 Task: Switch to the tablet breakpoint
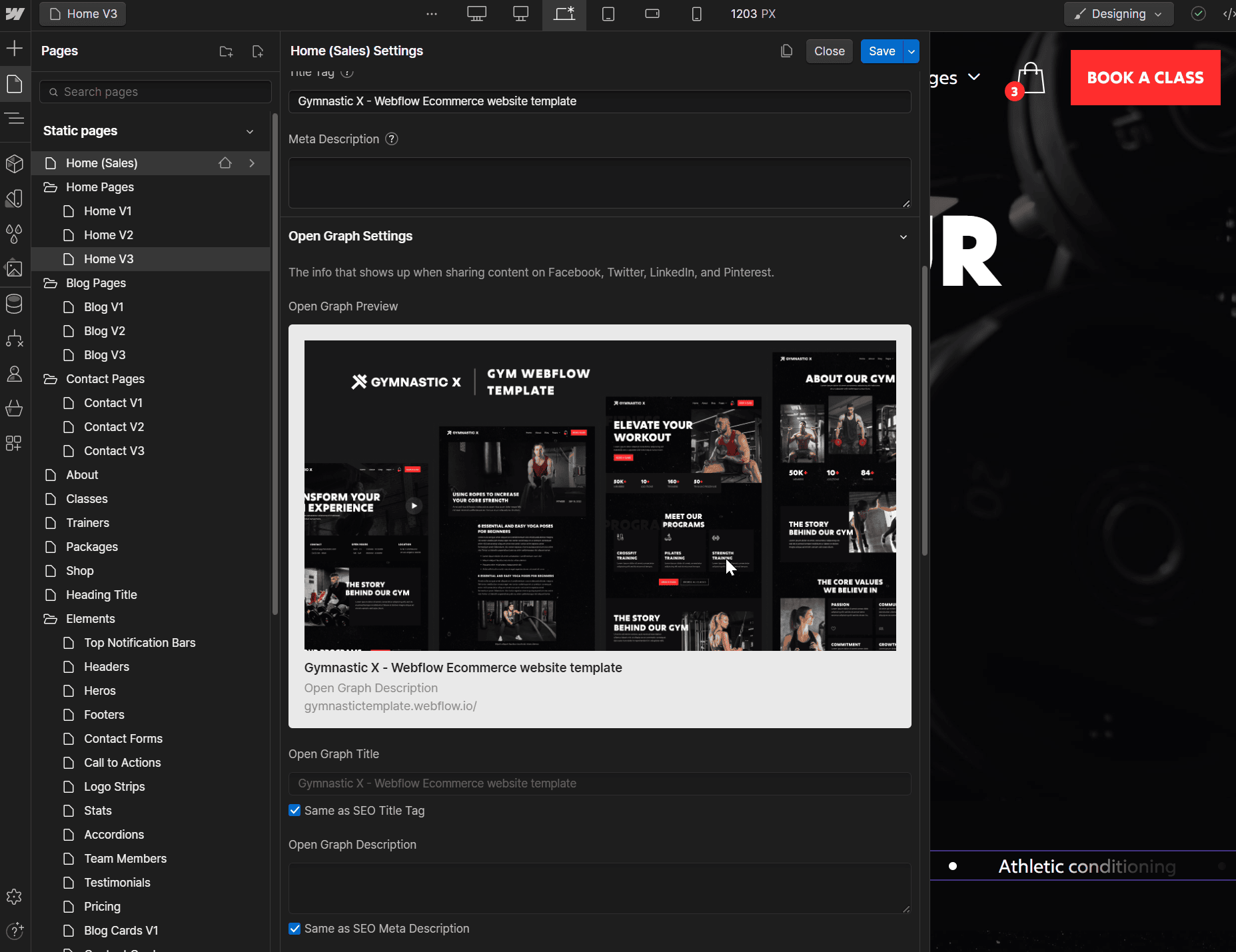(x=608, y=14)
